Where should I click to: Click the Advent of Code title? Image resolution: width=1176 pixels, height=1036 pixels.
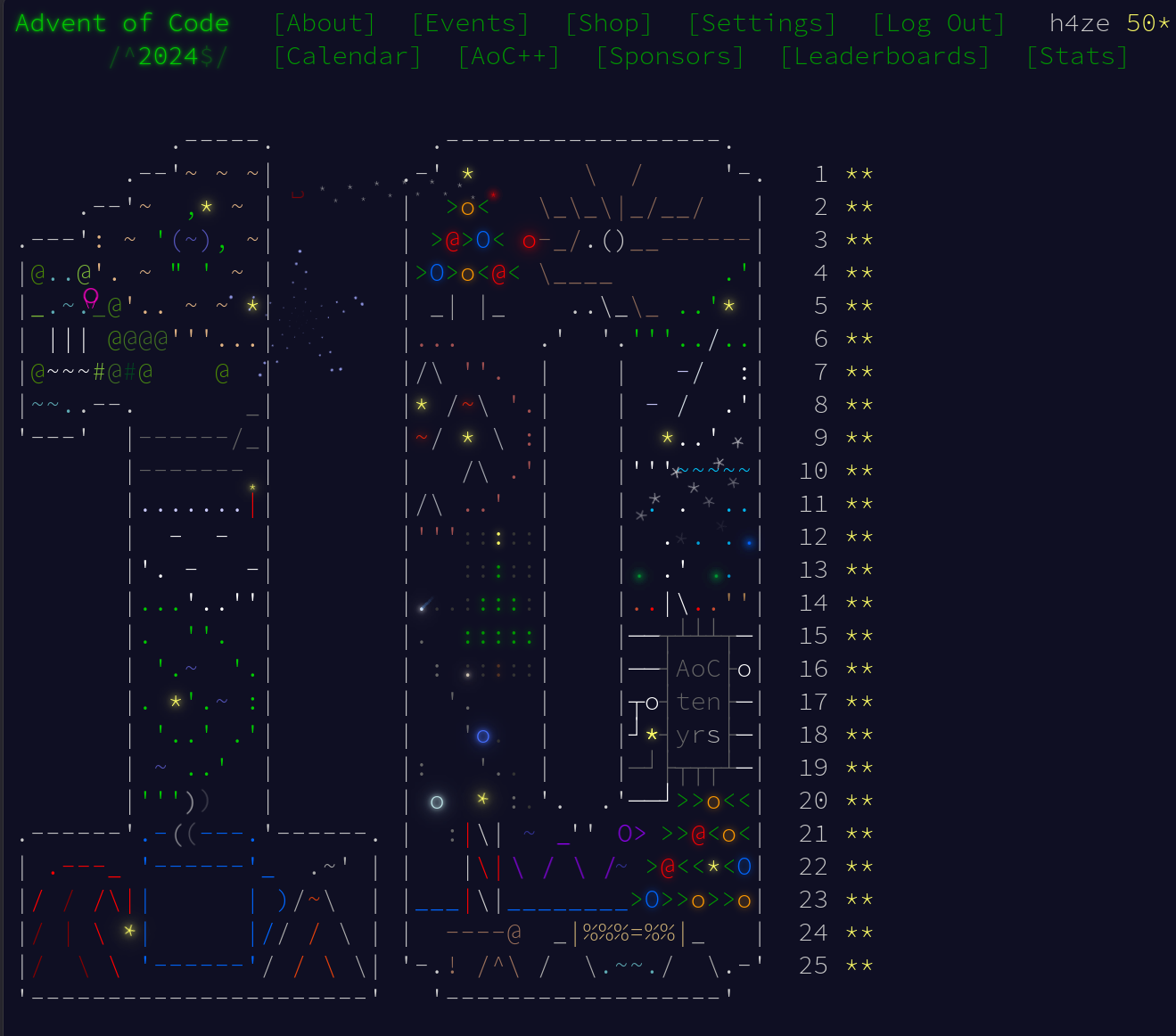coord(122,23)
